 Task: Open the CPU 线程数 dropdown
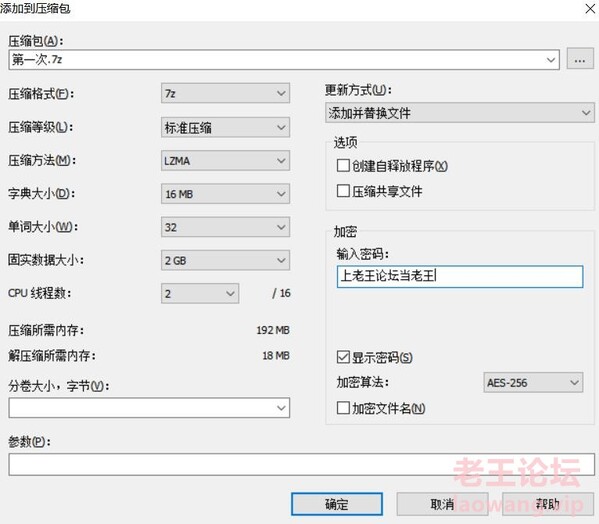(200, 293)
